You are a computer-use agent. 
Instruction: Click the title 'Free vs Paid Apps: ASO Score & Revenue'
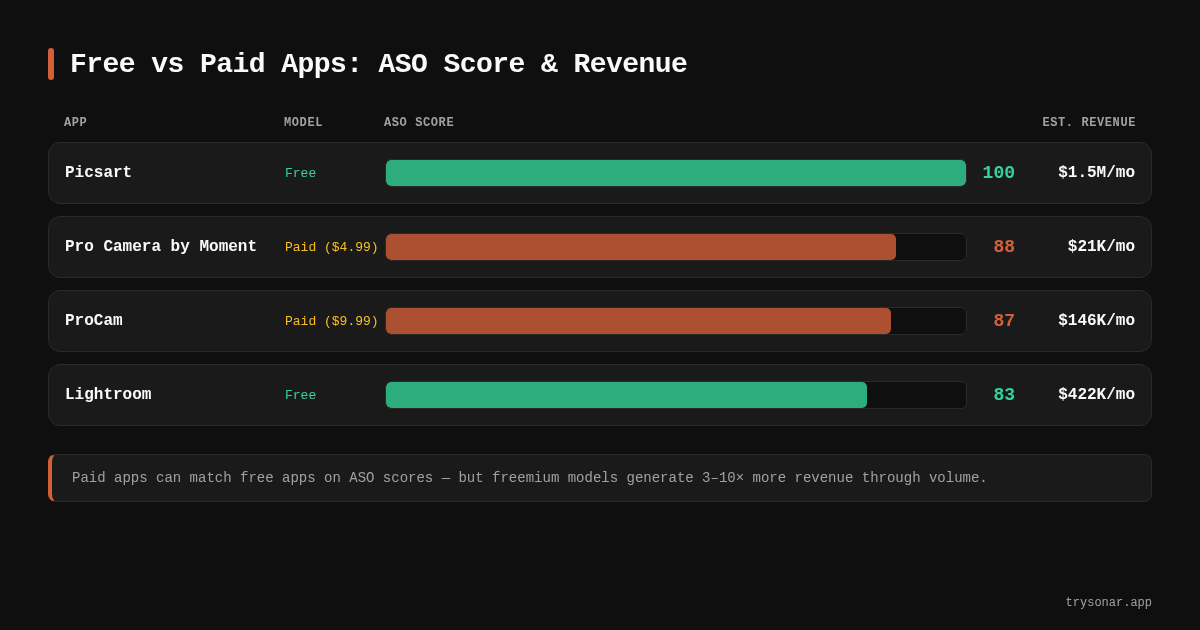tap(378, 64)
